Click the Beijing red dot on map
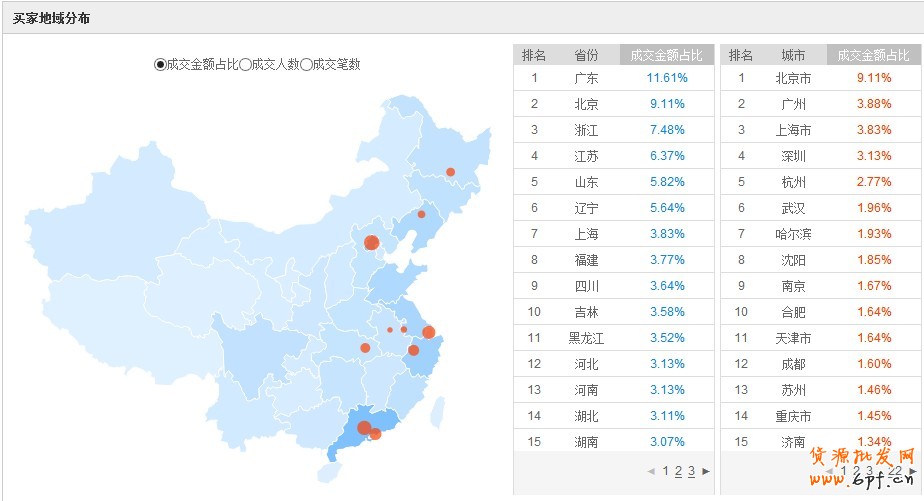 click(371, 242)
